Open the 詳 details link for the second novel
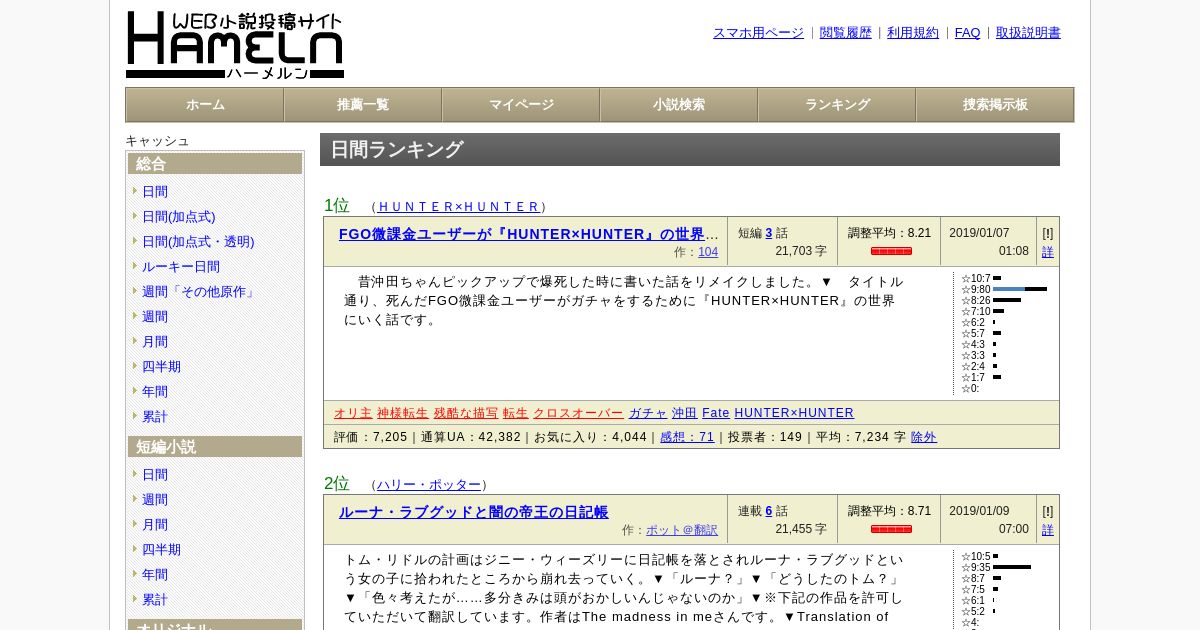This screenshot has height=630, width=1200. point(1048,530)
